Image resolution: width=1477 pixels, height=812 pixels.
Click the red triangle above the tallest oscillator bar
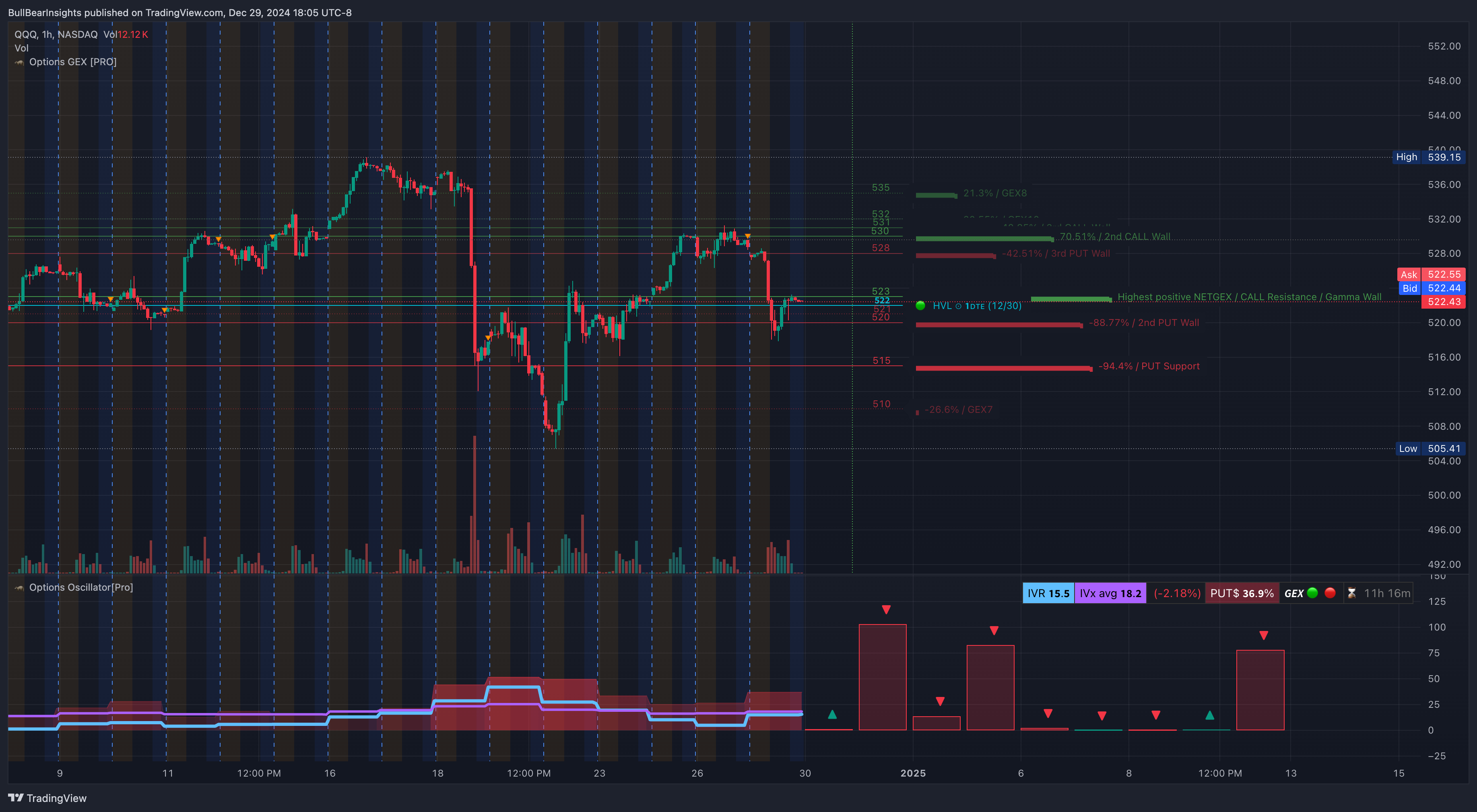click(886, 610)
